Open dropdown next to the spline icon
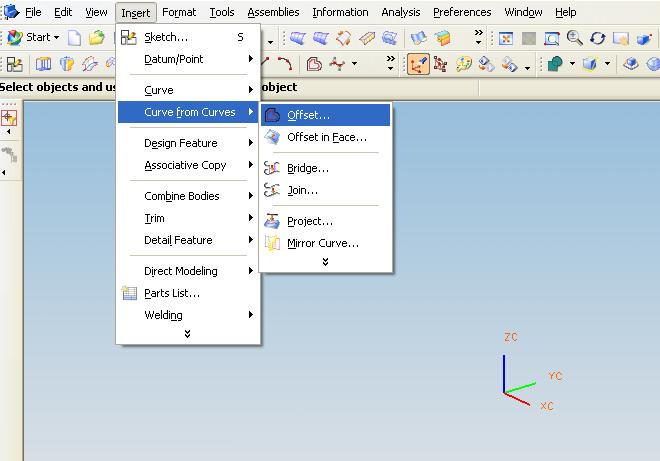Viewport: 660px width, 461px height. click(x=354, y=64)
